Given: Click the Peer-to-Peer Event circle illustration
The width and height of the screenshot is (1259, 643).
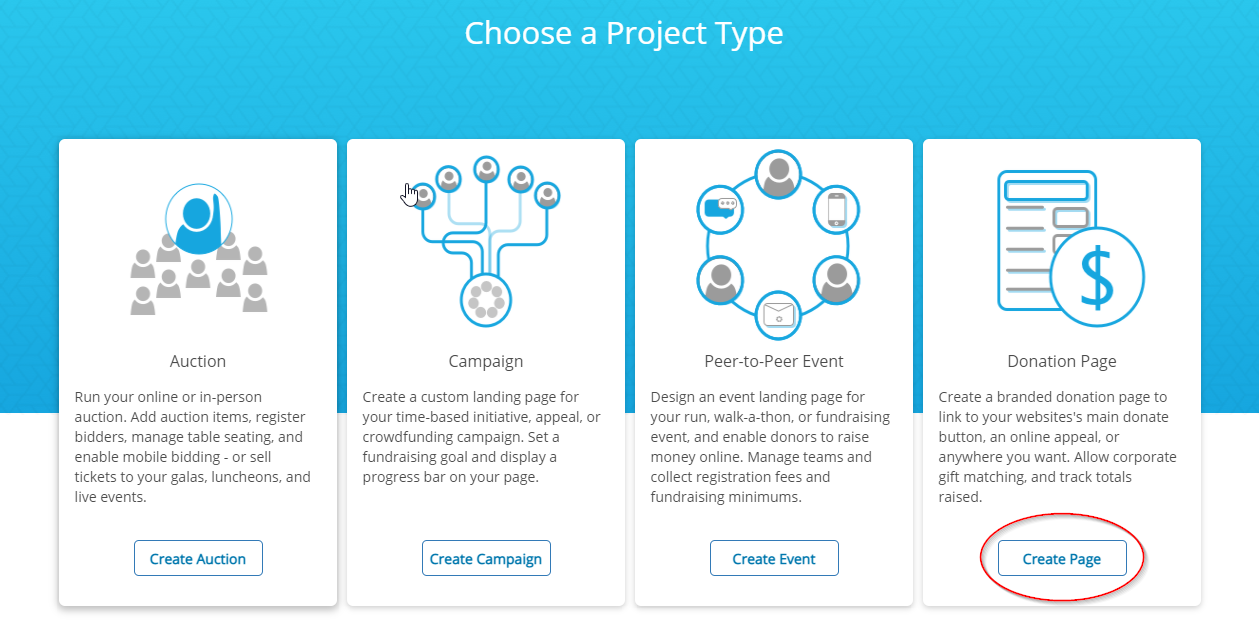Looking at the screenshot, I should point(774,240).
